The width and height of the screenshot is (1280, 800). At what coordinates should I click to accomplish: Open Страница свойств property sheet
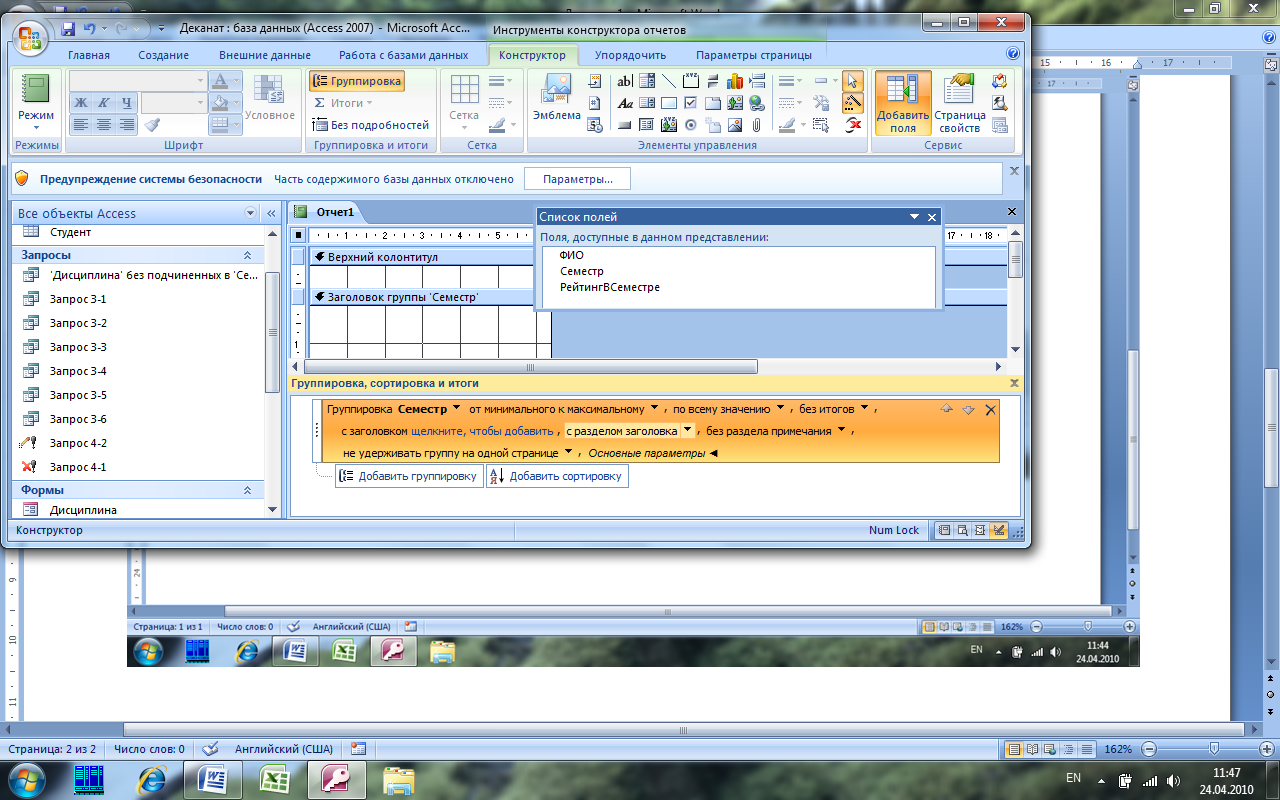pos(959,102)
